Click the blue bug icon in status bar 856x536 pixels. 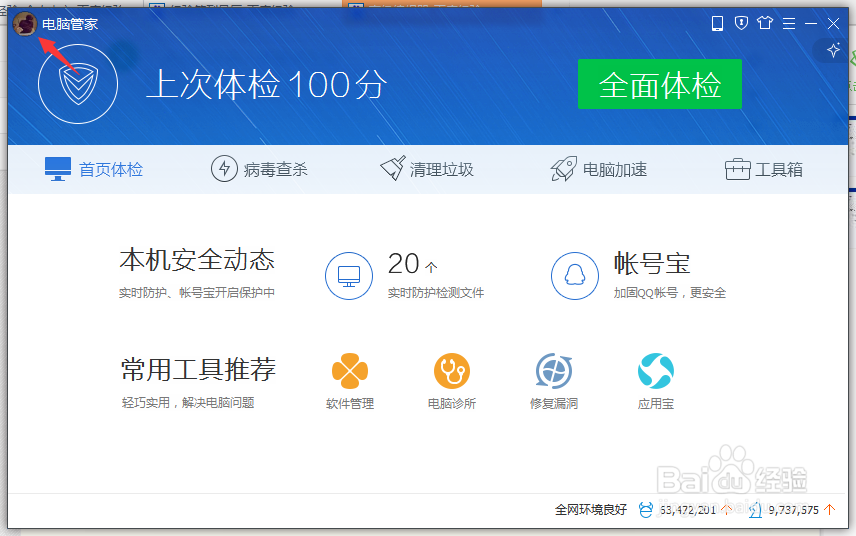pos(645,510)
